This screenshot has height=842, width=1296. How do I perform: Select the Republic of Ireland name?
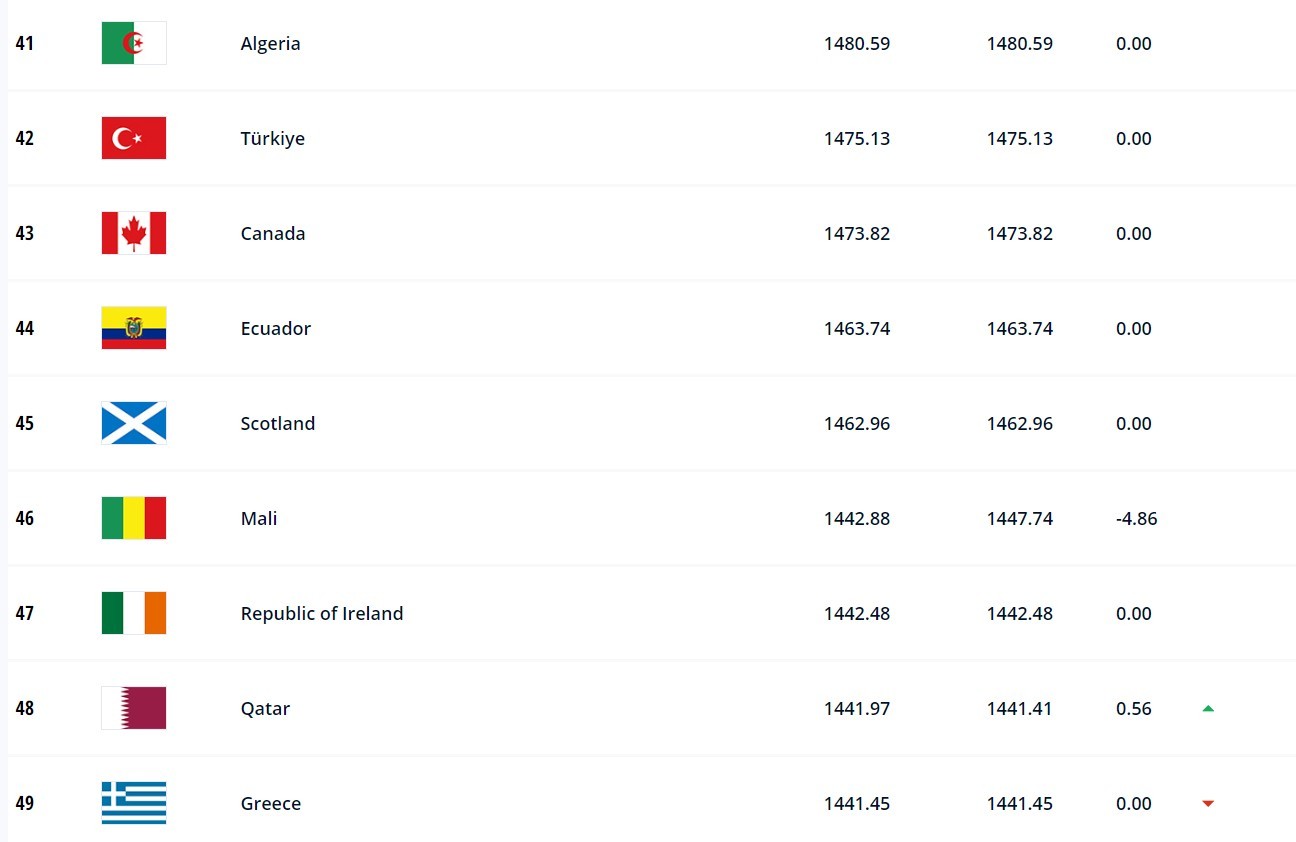322,614
